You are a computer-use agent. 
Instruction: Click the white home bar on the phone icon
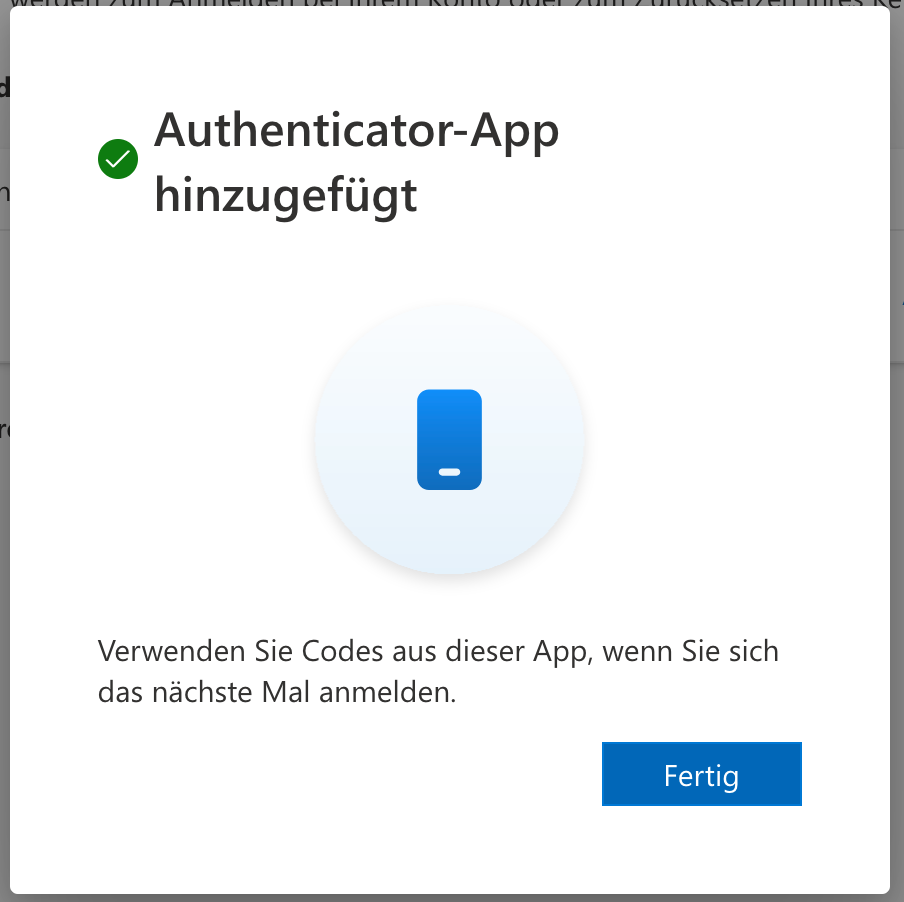pos(449,472)
